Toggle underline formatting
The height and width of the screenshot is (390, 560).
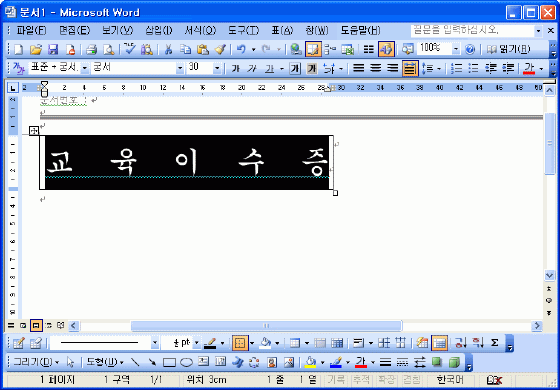tap(270, 68)
